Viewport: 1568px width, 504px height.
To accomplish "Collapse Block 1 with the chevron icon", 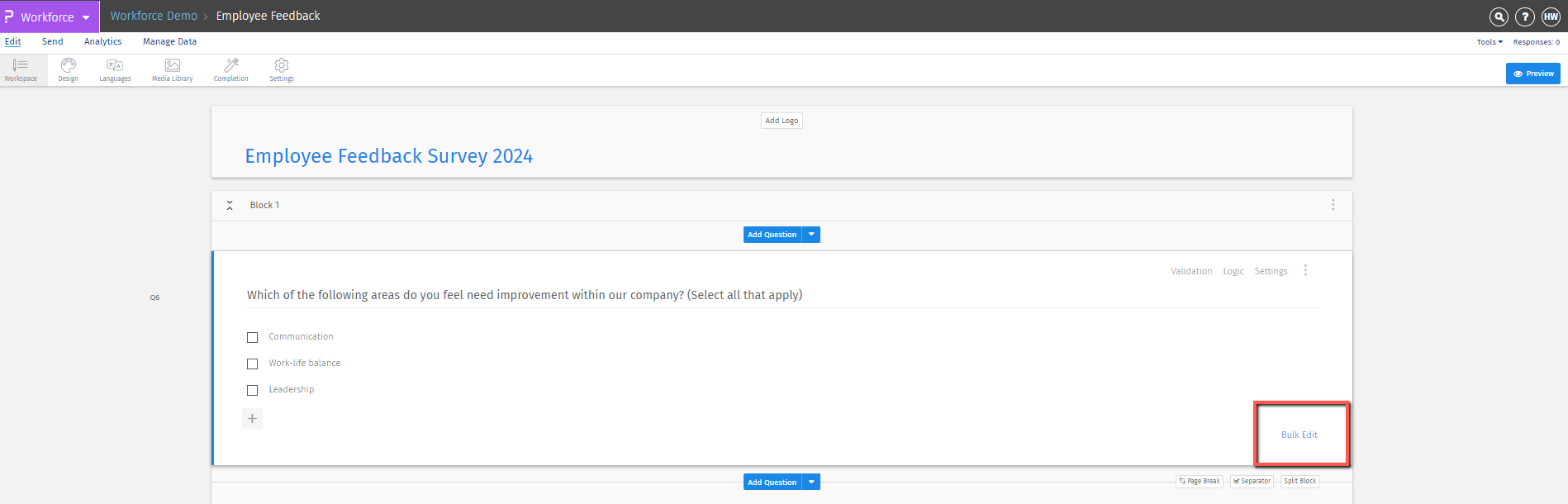I will pyautogui.click(x=230, y=205).
